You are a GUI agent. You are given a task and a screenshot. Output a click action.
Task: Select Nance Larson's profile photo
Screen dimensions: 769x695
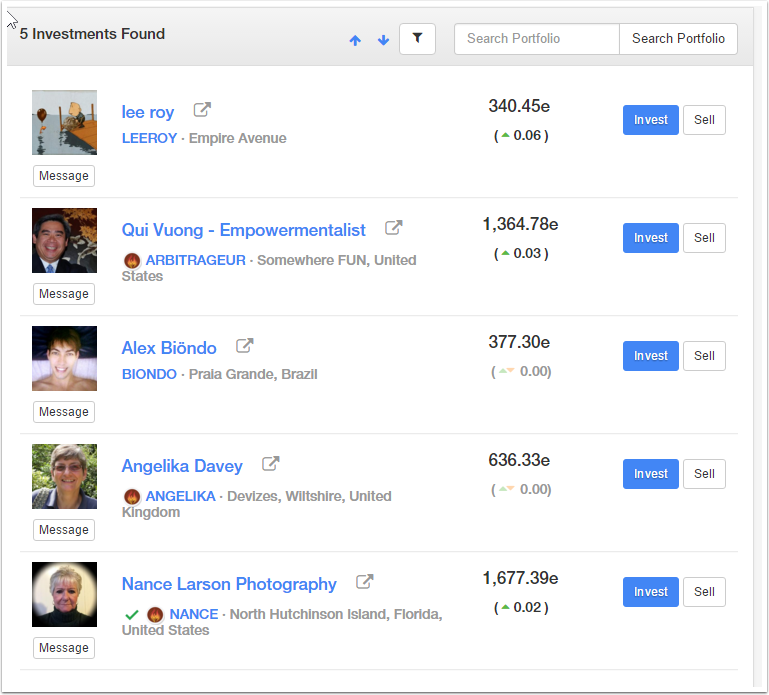point(64,594)
